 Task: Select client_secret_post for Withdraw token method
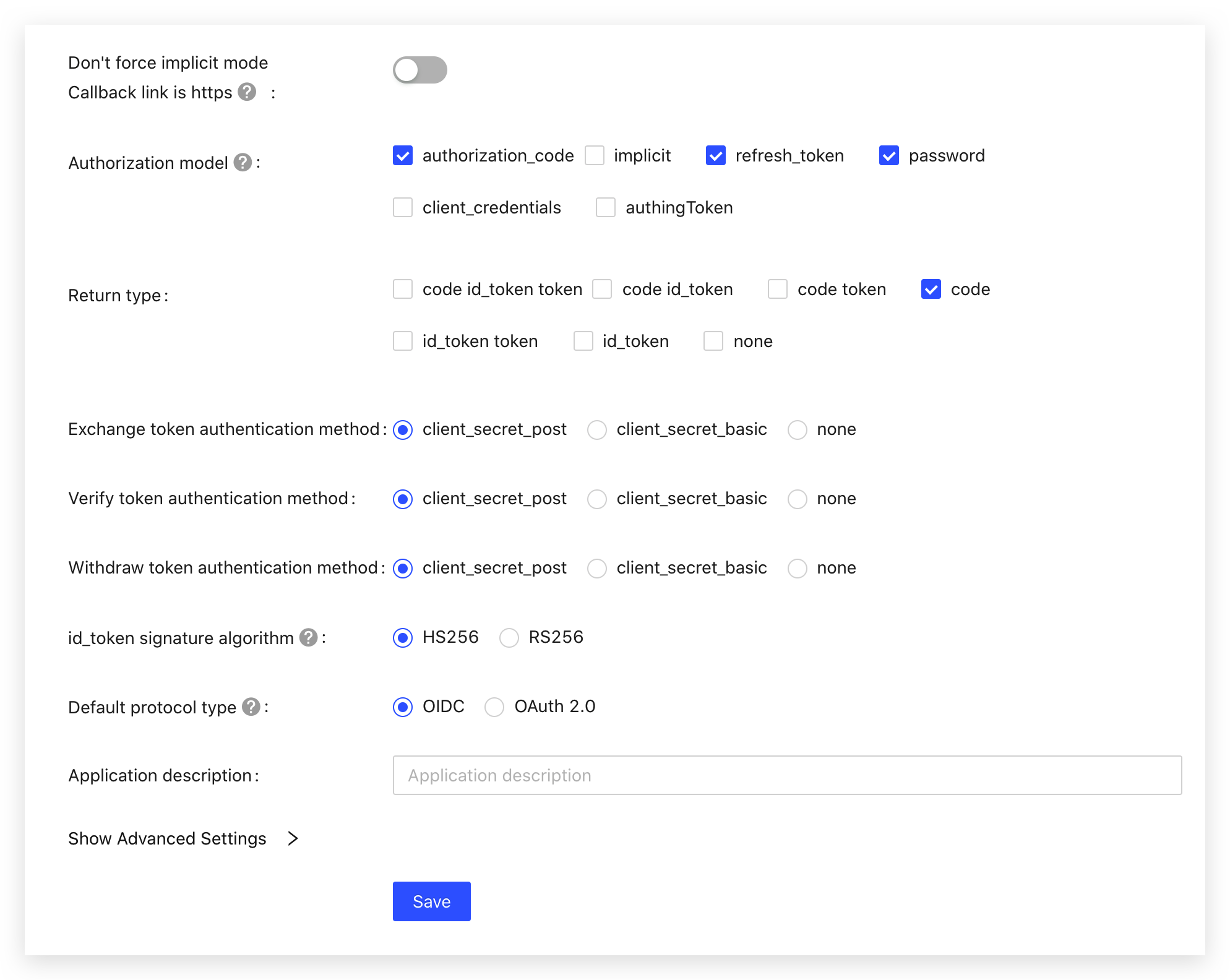pos(403,569)
